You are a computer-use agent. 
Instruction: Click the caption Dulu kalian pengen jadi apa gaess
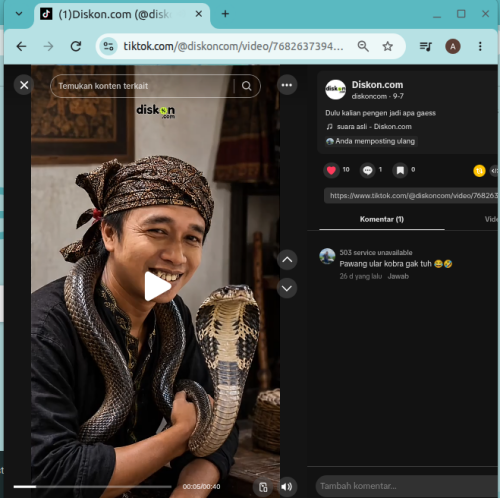tap(380, 113)
